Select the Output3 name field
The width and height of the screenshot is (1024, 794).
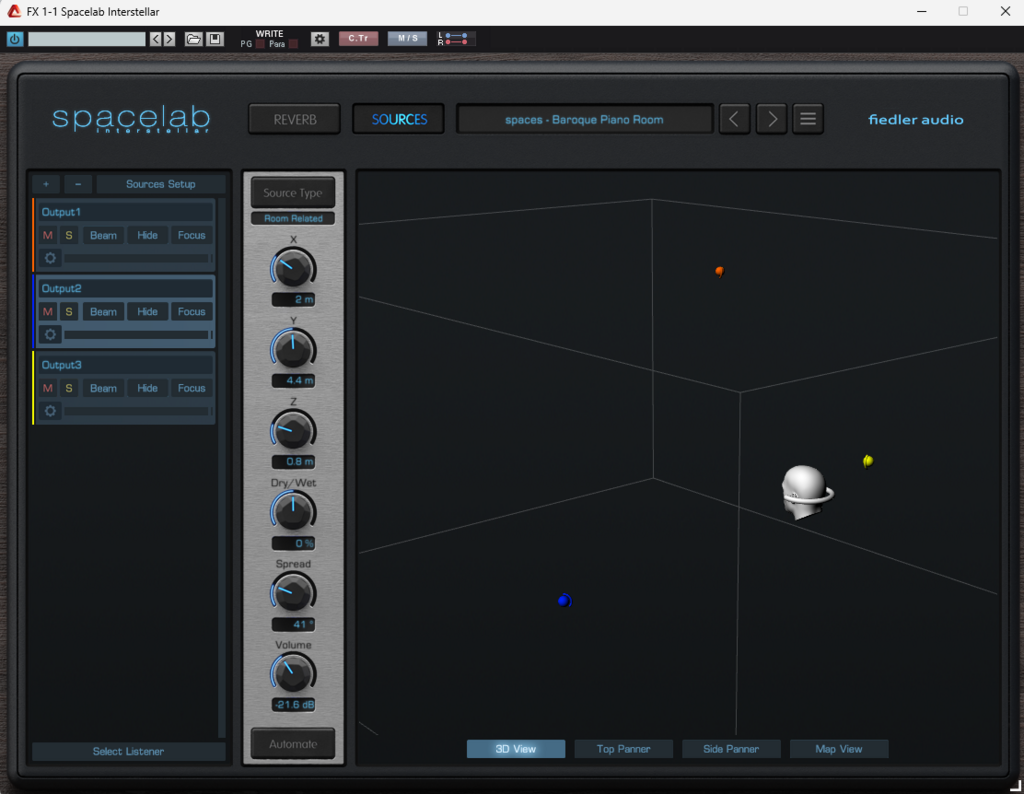click(127, 364)
